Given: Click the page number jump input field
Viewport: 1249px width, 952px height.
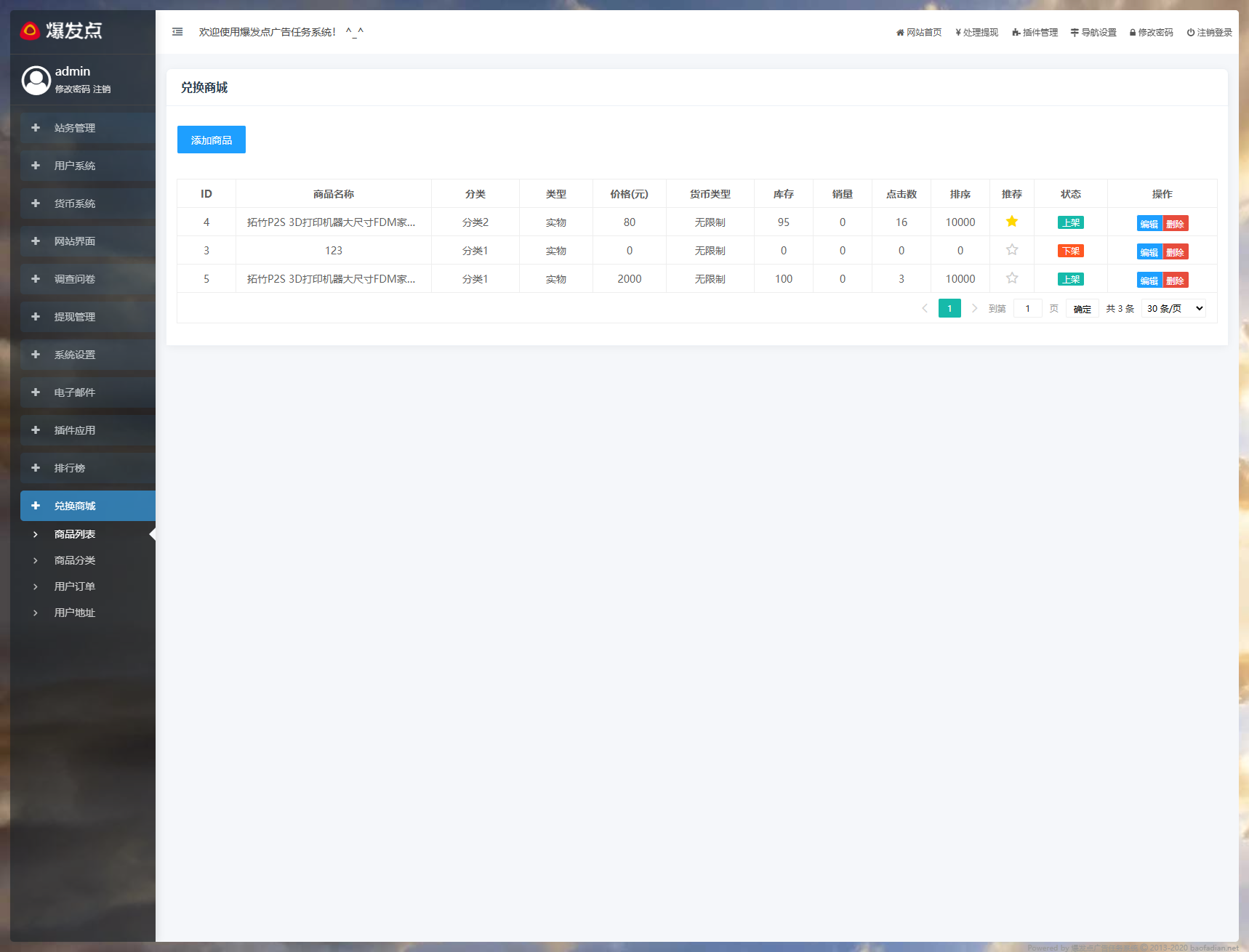Looking at the screenshot, I should tap(1027, 309).
